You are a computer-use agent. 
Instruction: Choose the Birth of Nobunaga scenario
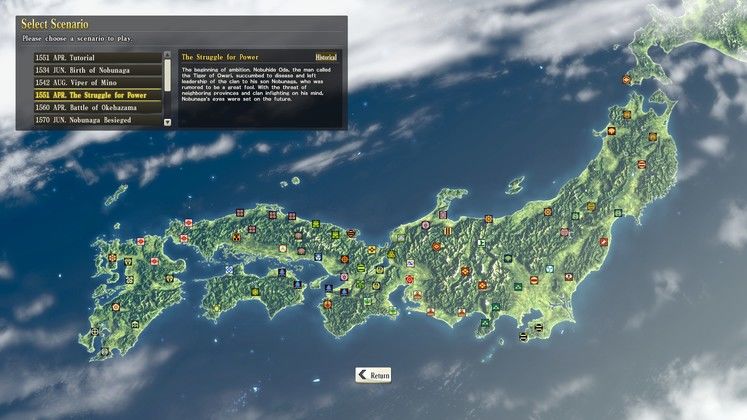97,70
